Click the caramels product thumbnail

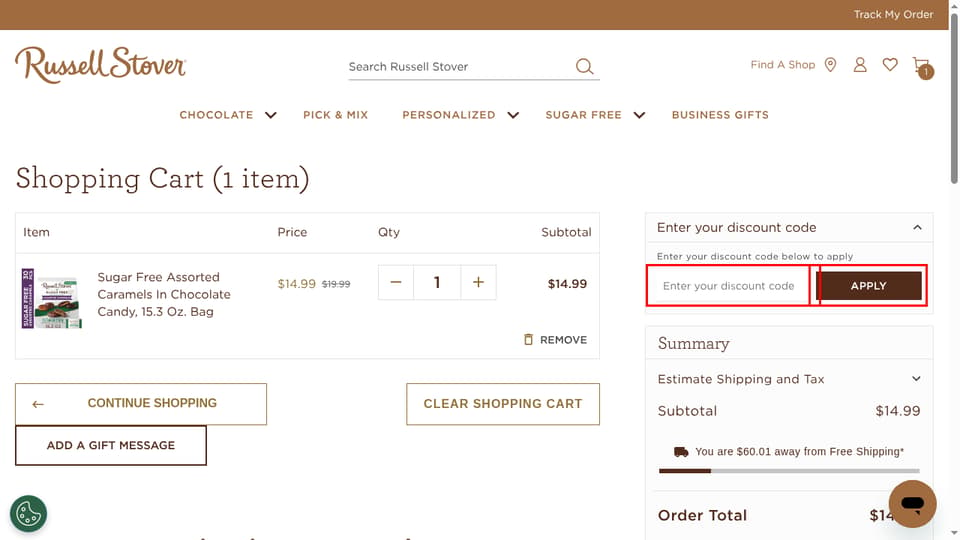pyautogui.click(x=51, y=298)
